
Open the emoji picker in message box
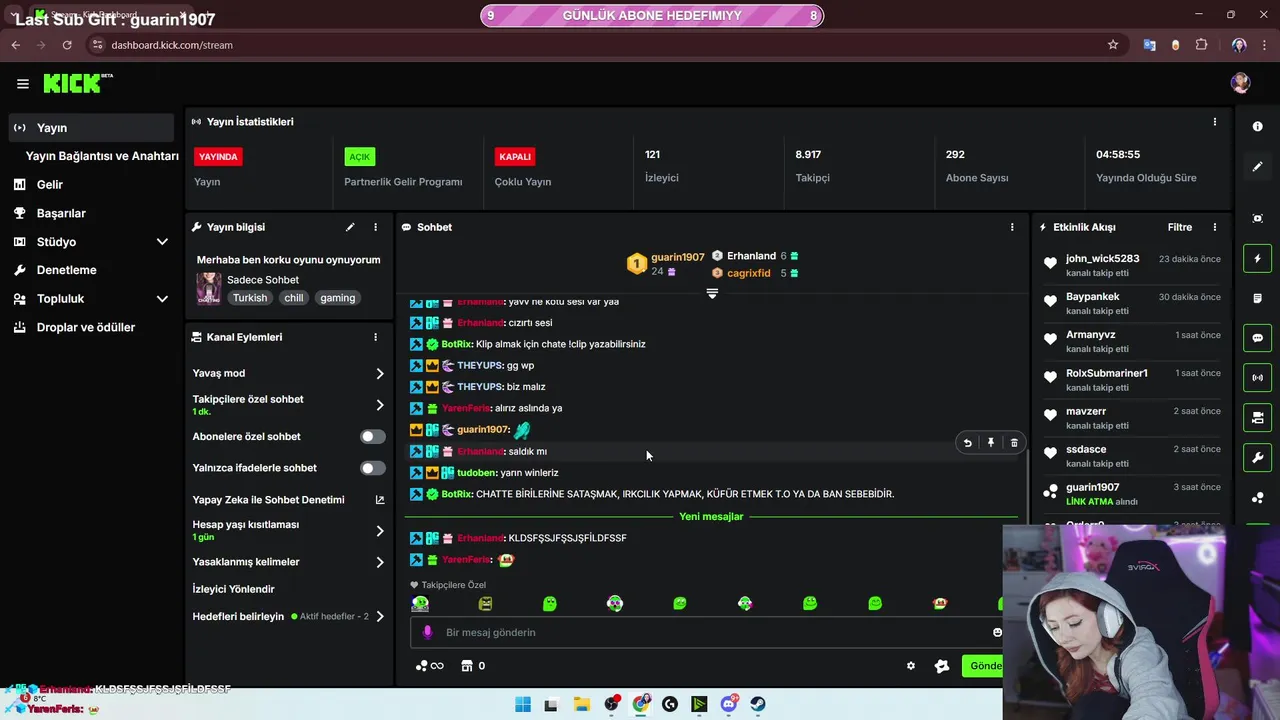997,632
